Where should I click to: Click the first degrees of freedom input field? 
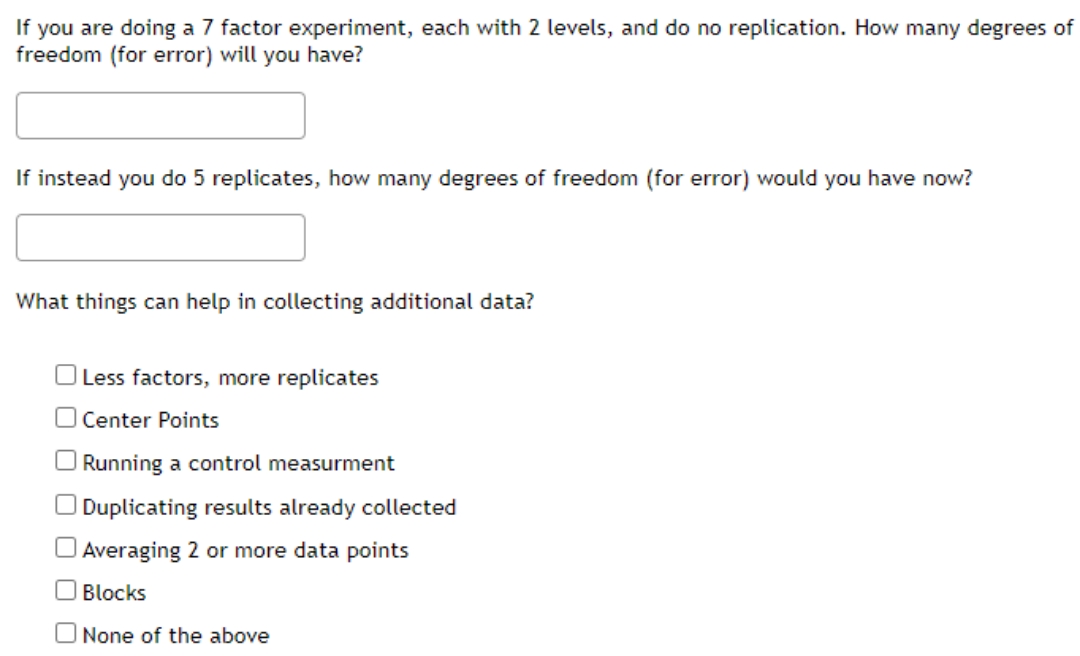click(x=160, y=118)
